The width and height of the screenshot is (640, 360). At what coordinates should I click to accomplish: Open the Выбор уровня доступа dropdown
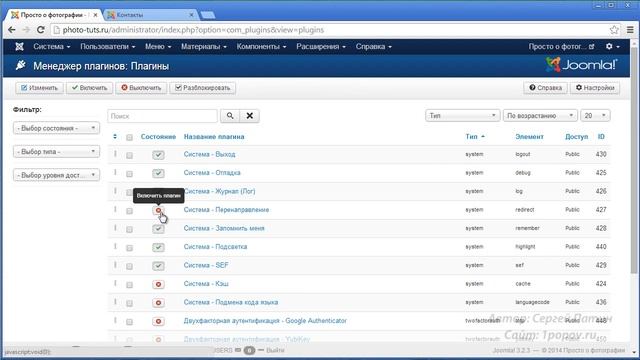56,175
